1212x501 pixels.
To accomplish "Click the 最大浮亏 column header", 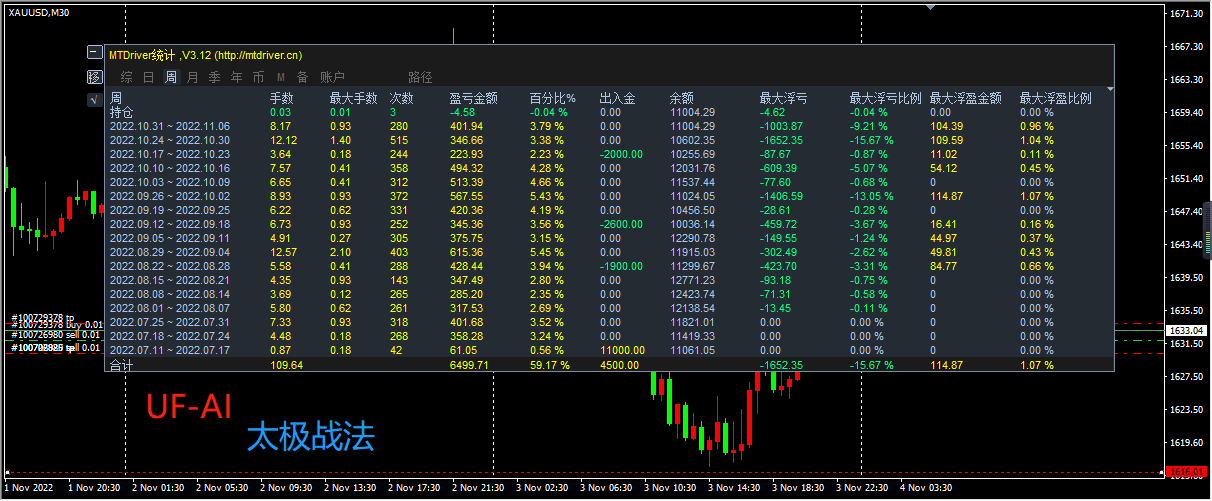I will pos(784,98).
